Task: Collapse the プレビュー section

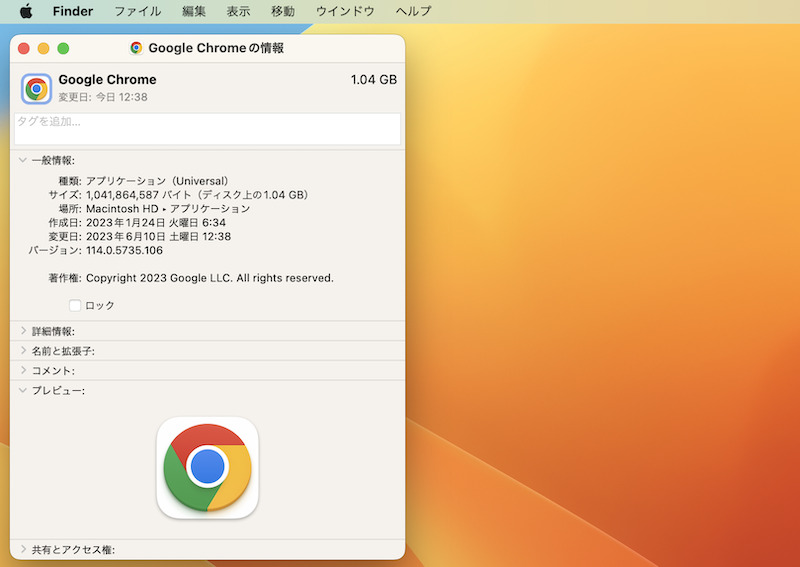Action: (22, 390)
